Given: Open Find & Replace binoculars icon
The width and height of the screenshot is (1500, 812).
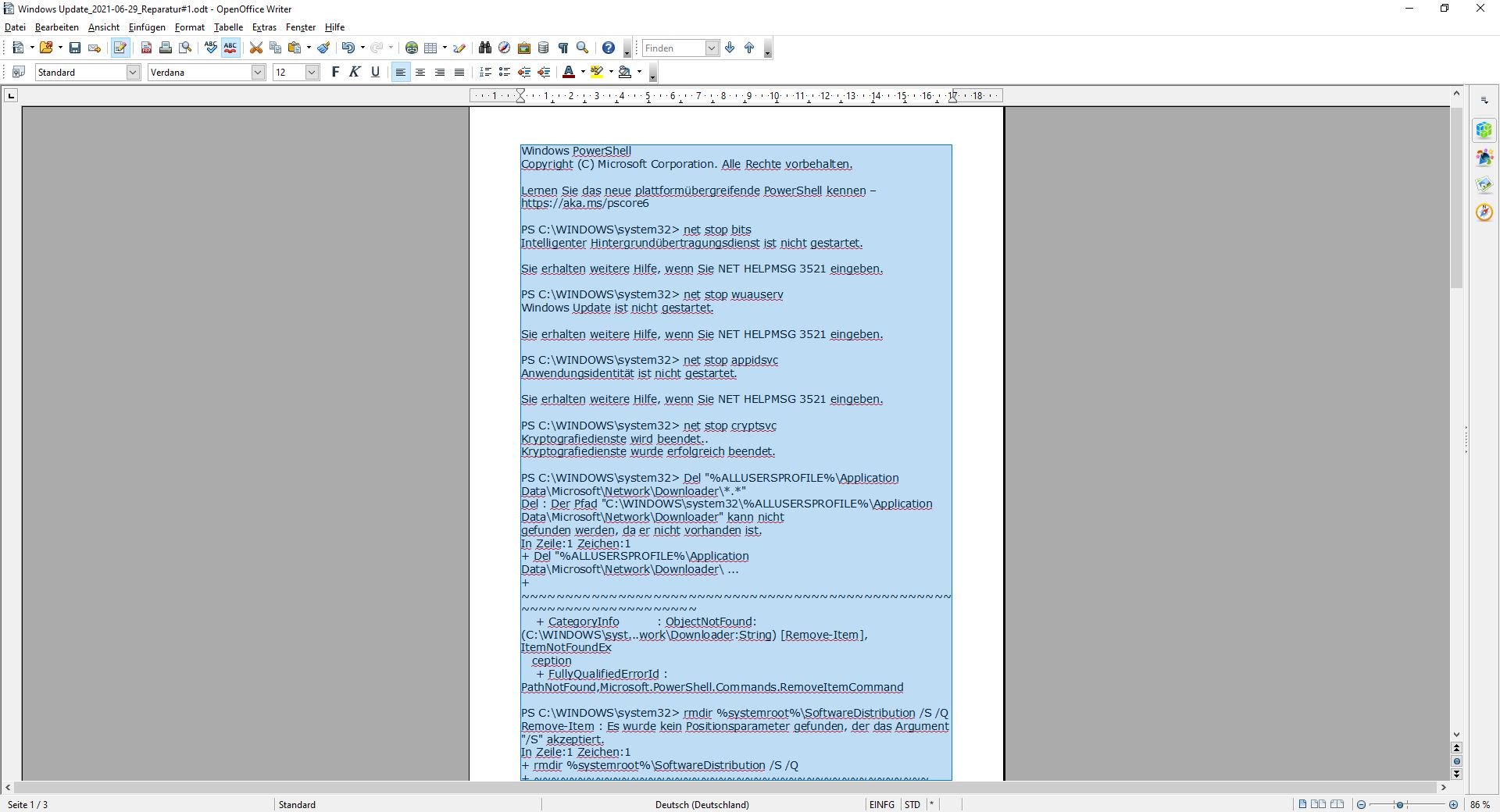Looking at the screenshot, I should 485,48.
